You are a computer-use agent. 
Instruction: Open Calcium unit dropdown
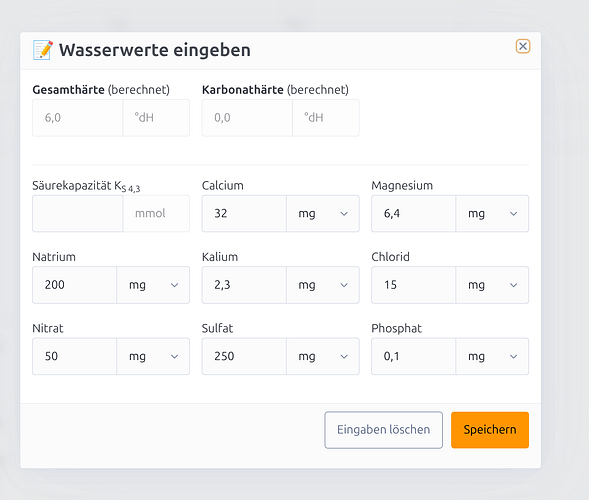click(x=323, y=213)
